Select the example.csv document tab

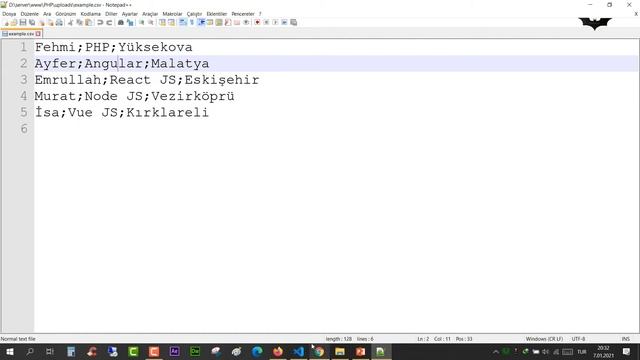coord(21,34)
